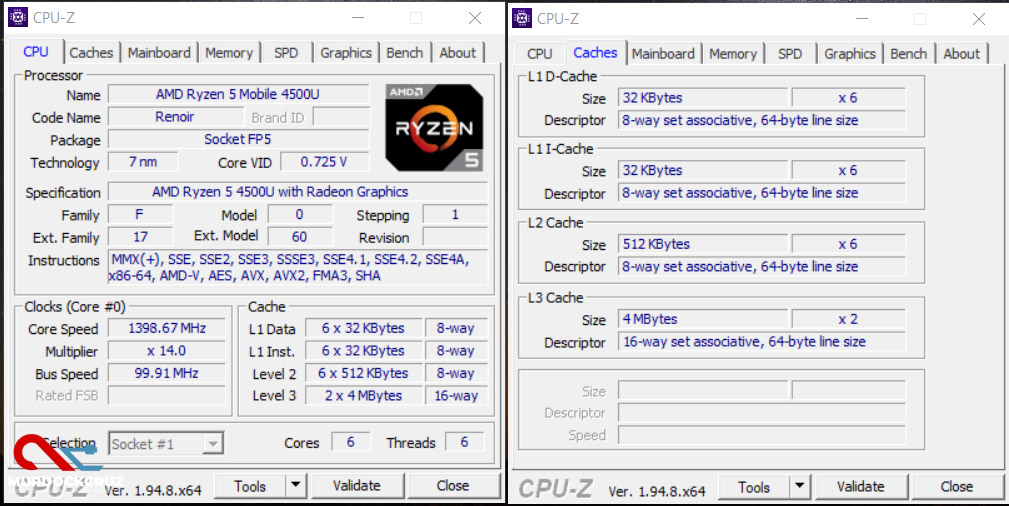This screenshot has width=1009, height=506.
Task: Open SPD tab in left CPU-Z window
Action: 286,53
